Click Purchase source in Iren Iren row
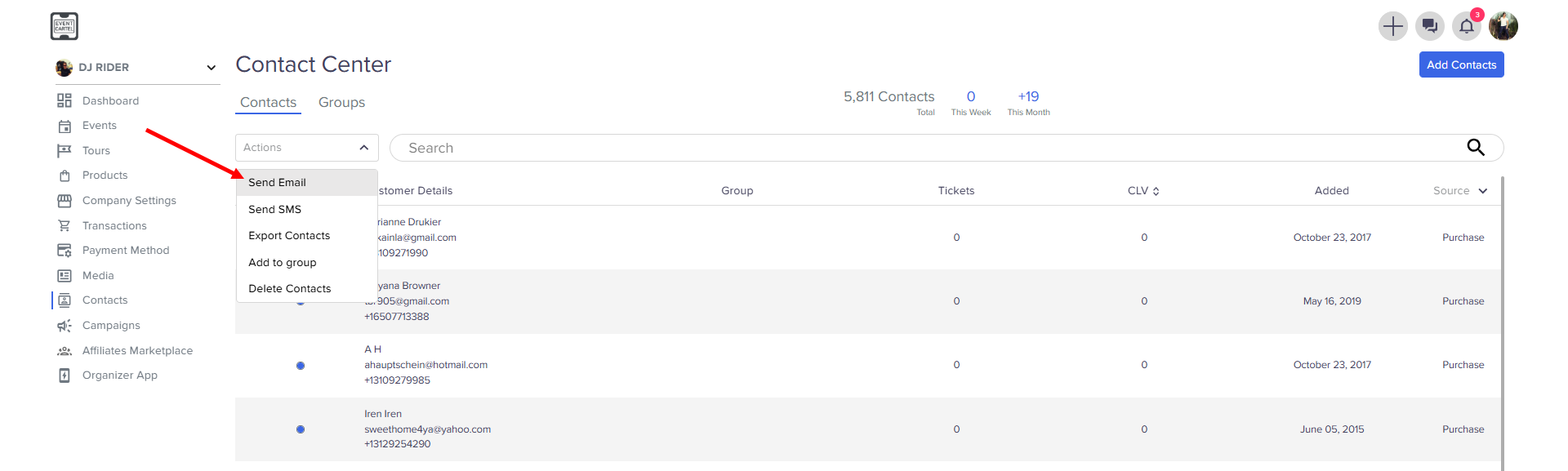The width and height of the screenshot is (1568, 471). 1463,429
